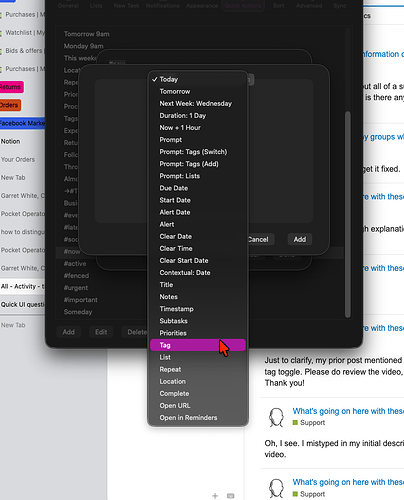This screenshot has height=500, width=404.
Task: Select Prompt: Tags (Switch) entry
Action: [198, 152]
